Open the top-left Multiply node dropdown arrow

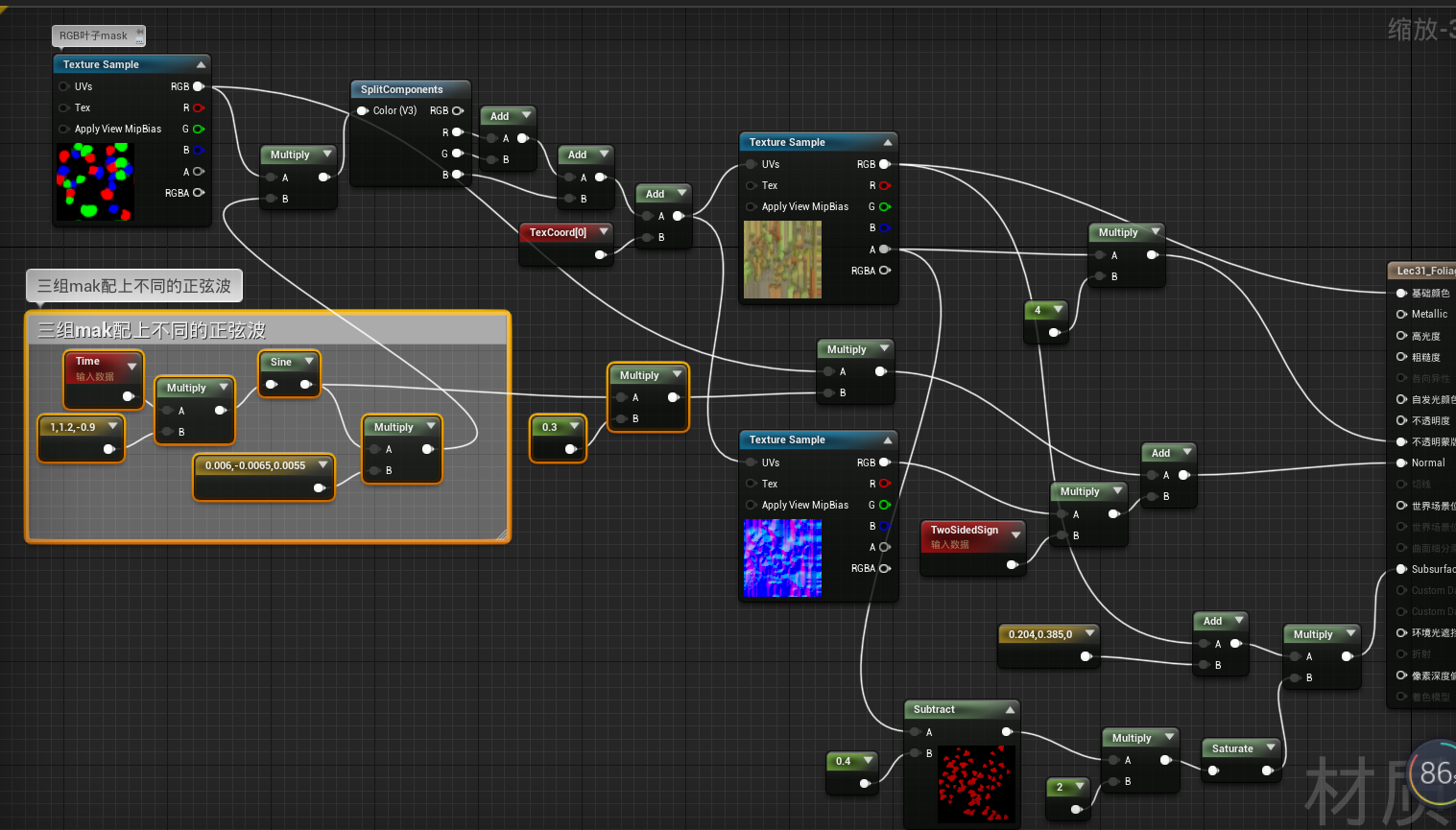pos(327,154)
